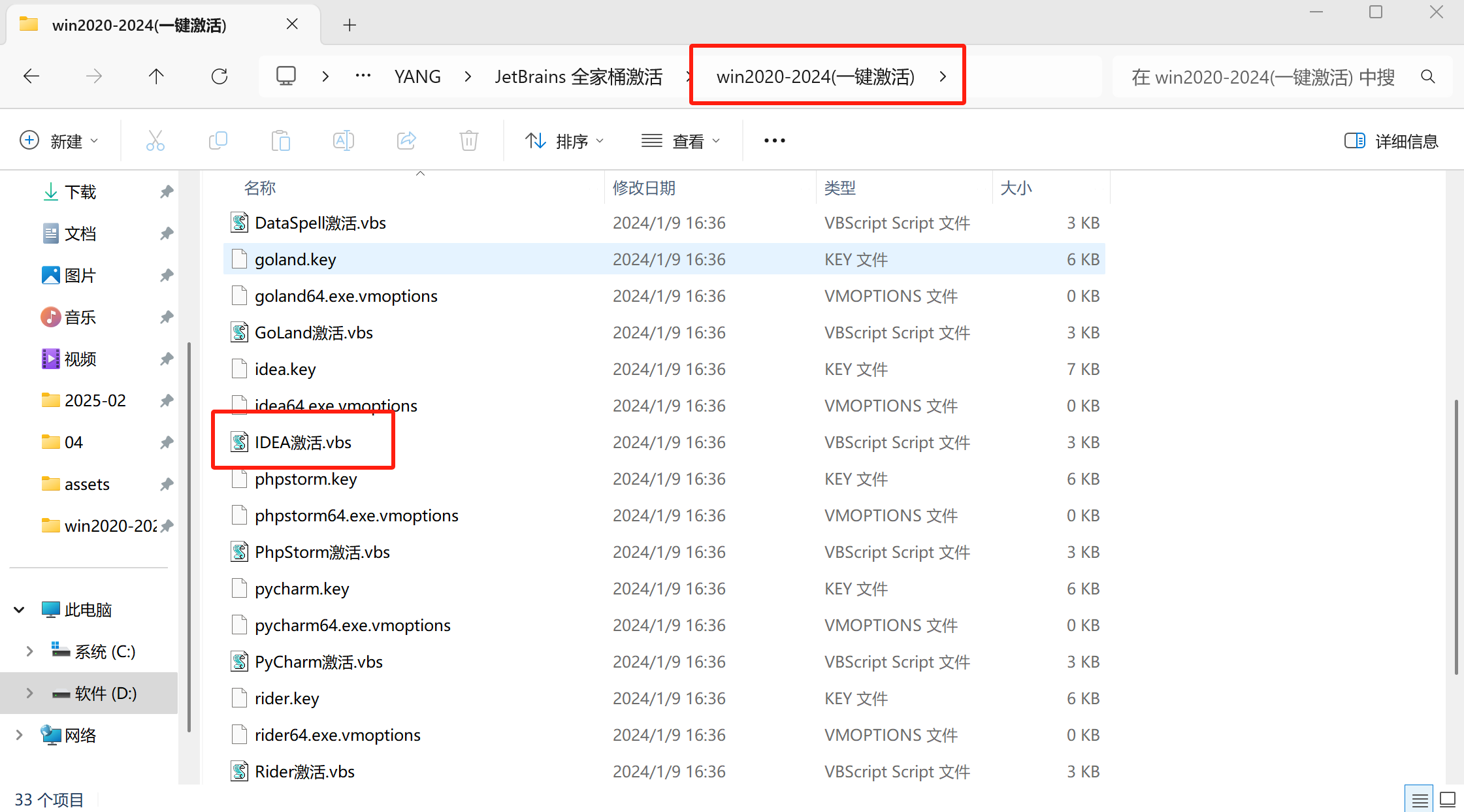This screenshot has height=812, width=1464.
Task: Select the PyCharm激活.vbs file icon
Action: [x=240, y=662]
